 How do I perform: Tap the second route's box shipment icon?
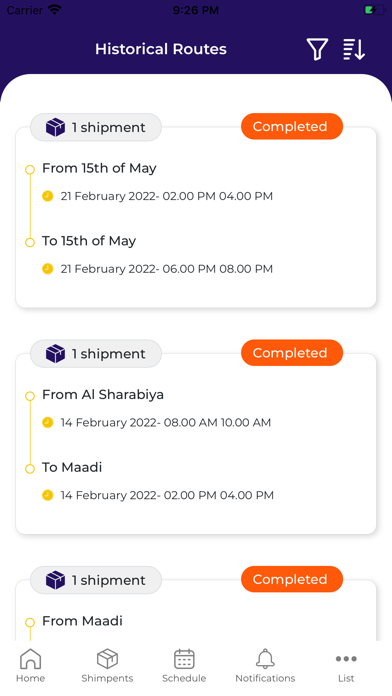coord(55,354)
